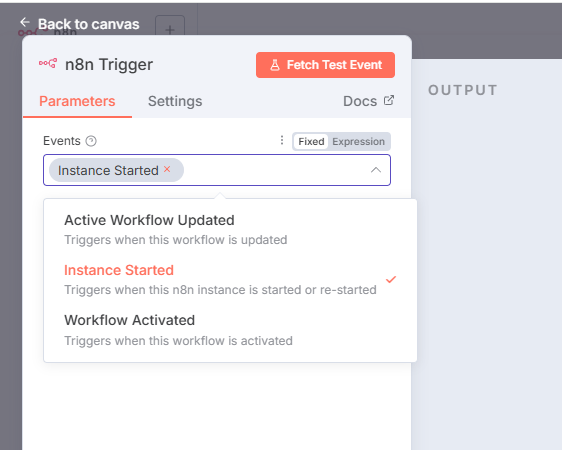
Task: Select Workflow Activated option
Action: click(230, 330)
